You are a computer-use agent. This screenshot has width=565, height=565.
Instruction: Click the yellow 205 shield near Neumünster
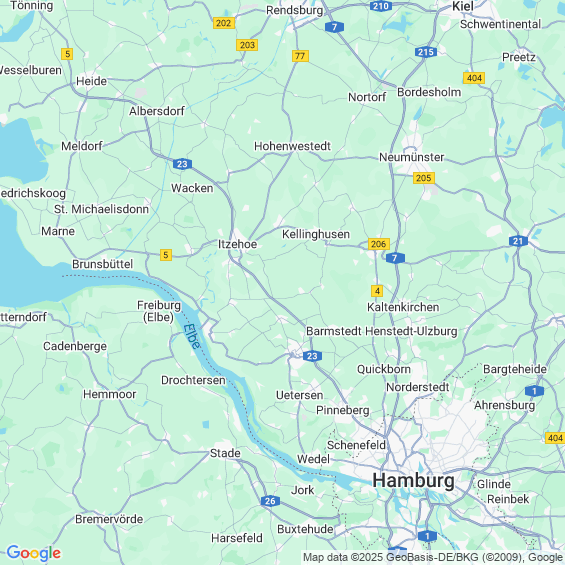pos(424,178)
